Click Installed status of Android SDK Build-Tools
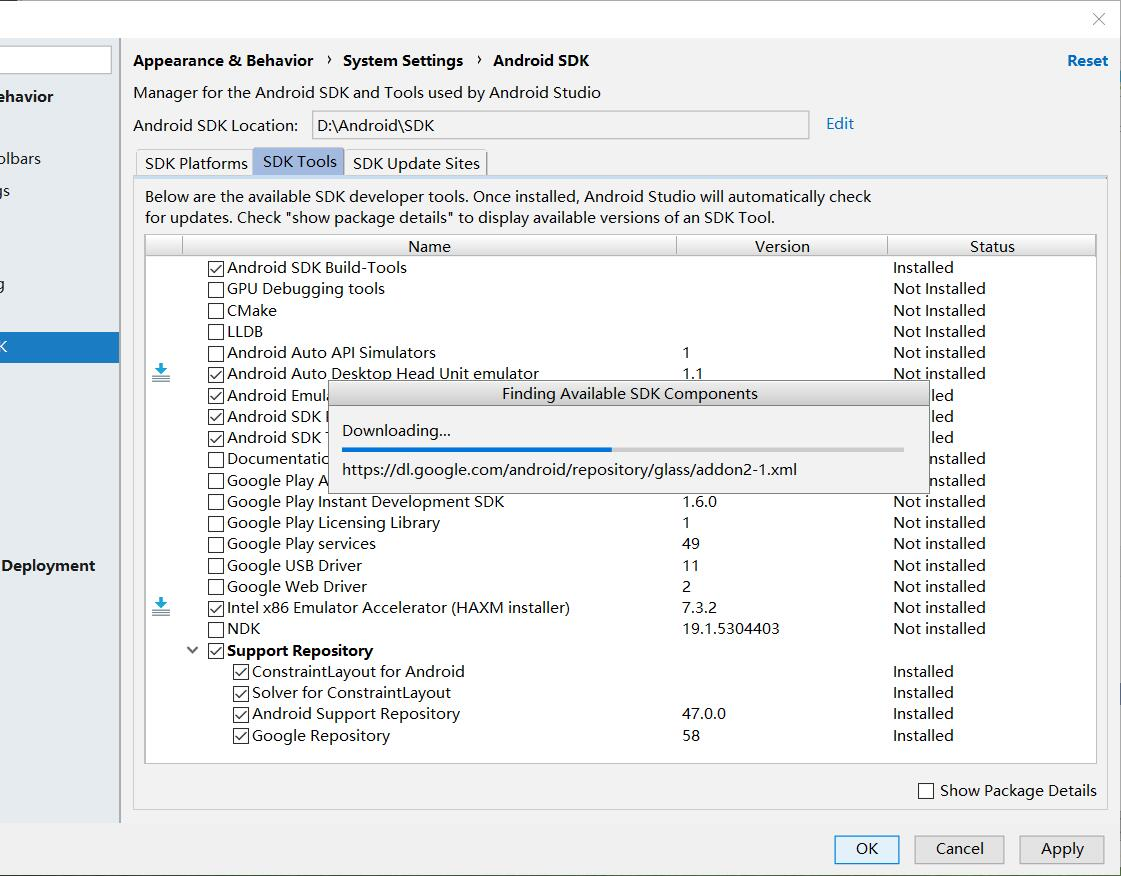This screenshot has height=876, width=1121. coord(923,267)
